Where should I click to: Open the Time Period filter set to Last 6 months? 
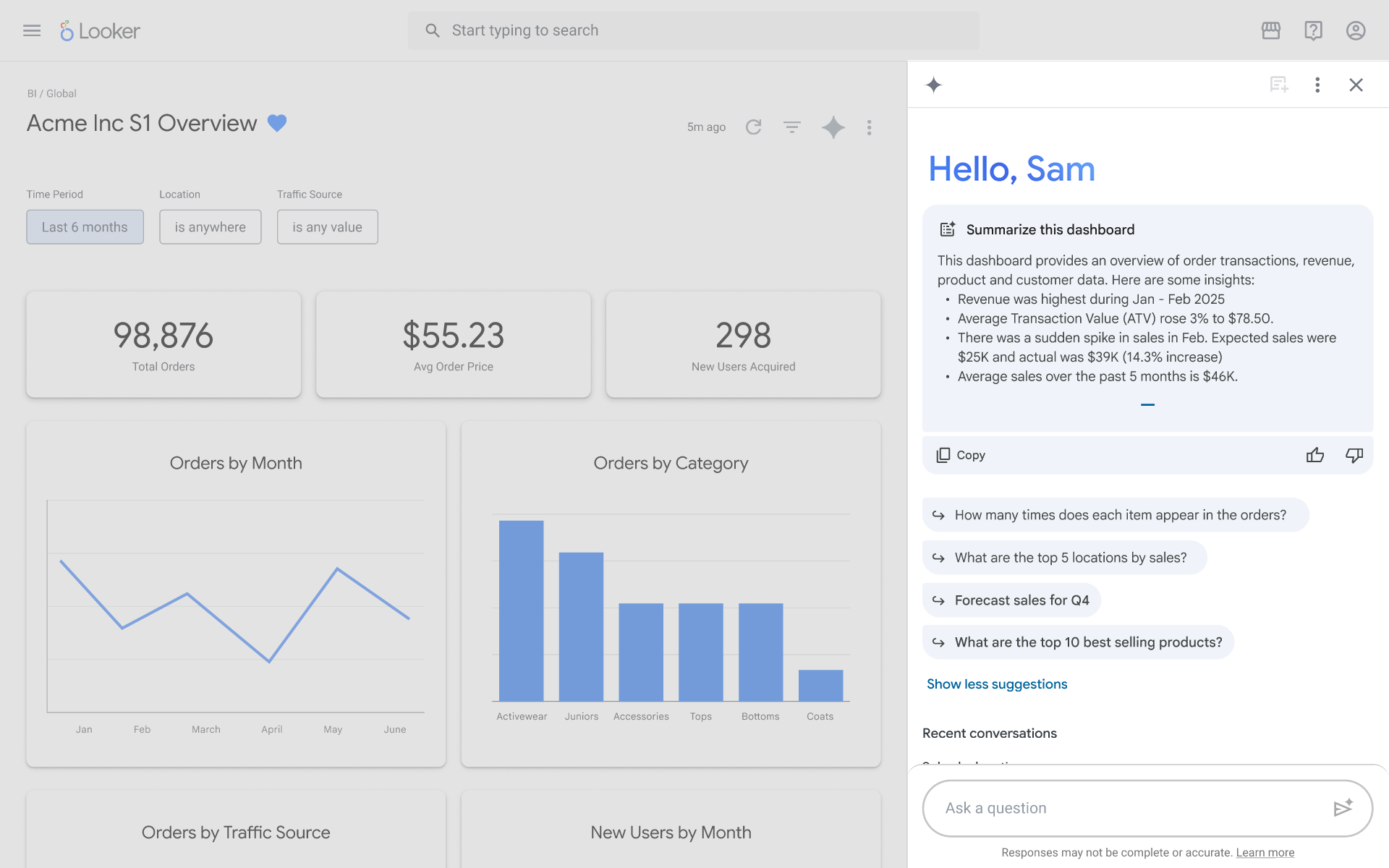(85, 226)
